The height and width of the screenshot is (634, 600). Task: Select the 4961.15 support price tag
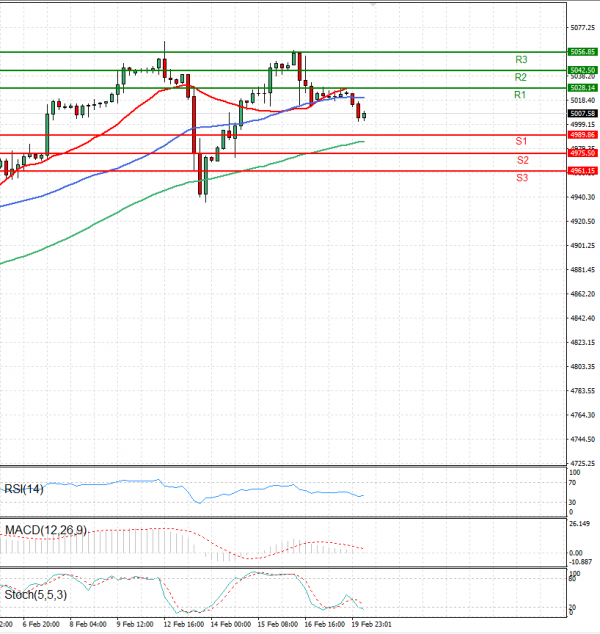tap(583, 171)
